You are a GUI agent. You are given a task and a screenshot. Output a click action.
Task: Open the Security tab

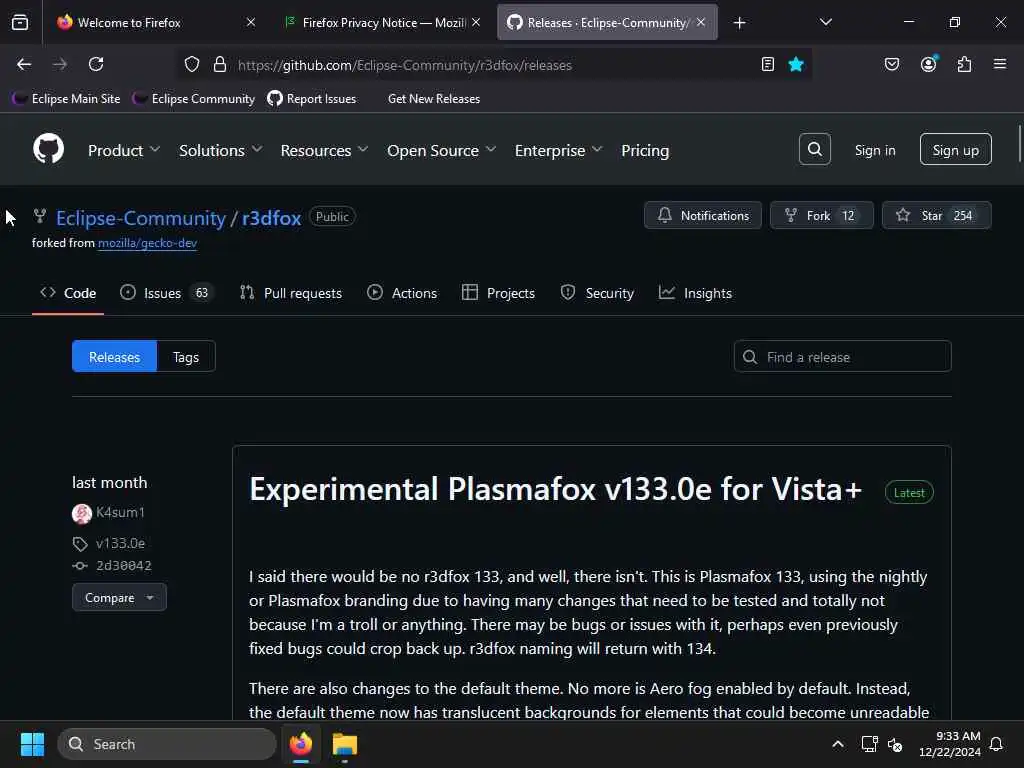(597, 293)
